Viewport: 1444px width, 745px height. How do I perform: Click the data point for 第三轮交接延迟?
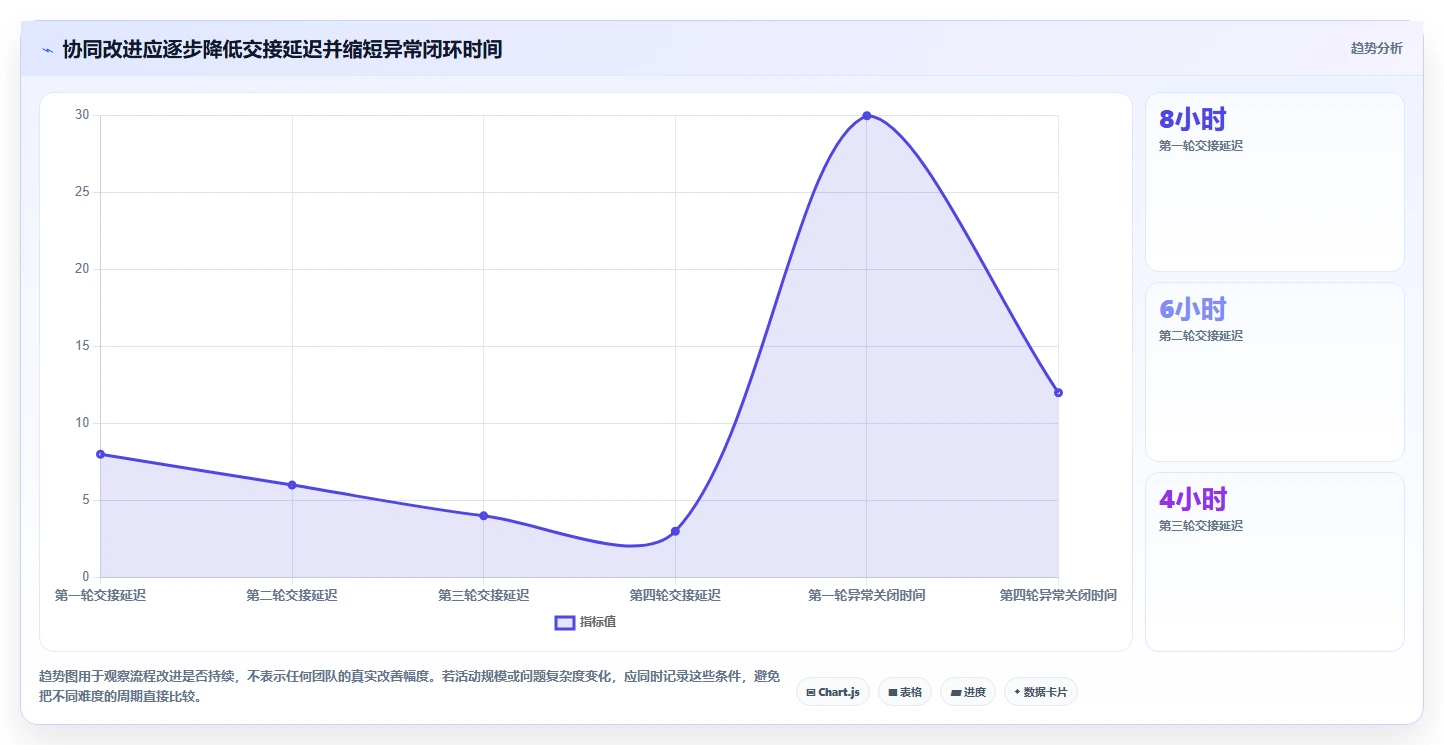pos(483,516)
